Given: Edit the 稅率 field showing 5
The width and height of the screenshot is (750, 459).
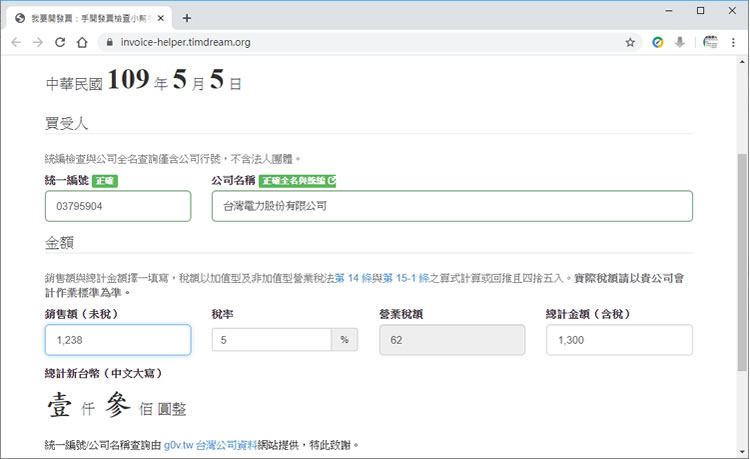Looking at the screenshot, I should 271,340.
